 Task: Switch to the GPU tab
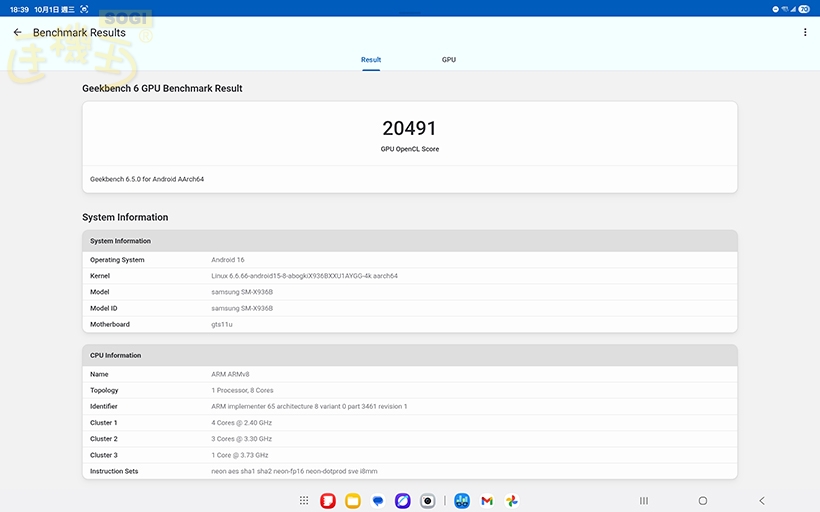click(449, 60)
